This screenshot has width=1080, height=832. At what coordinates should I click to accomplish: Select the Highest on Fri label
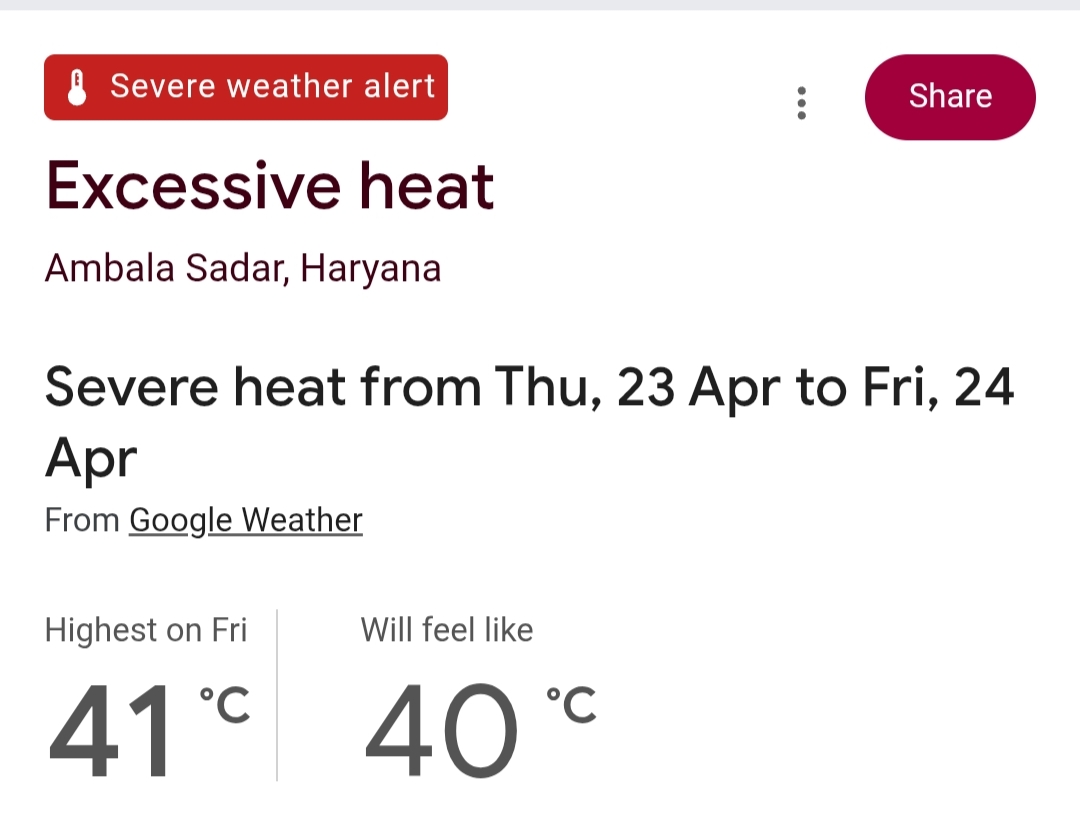(x=145, y=629)
